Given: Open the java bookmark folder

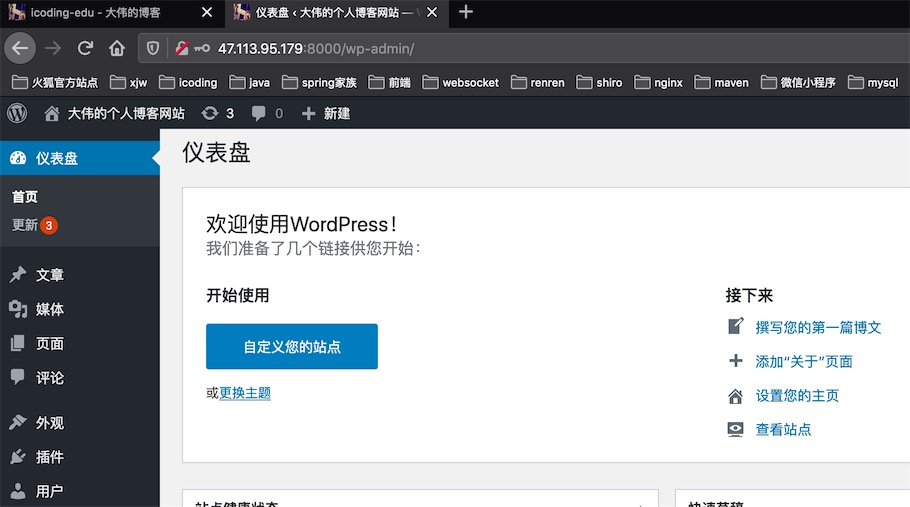Looking at the screenshot, I should pyautogui.click(x=250, y=82).
